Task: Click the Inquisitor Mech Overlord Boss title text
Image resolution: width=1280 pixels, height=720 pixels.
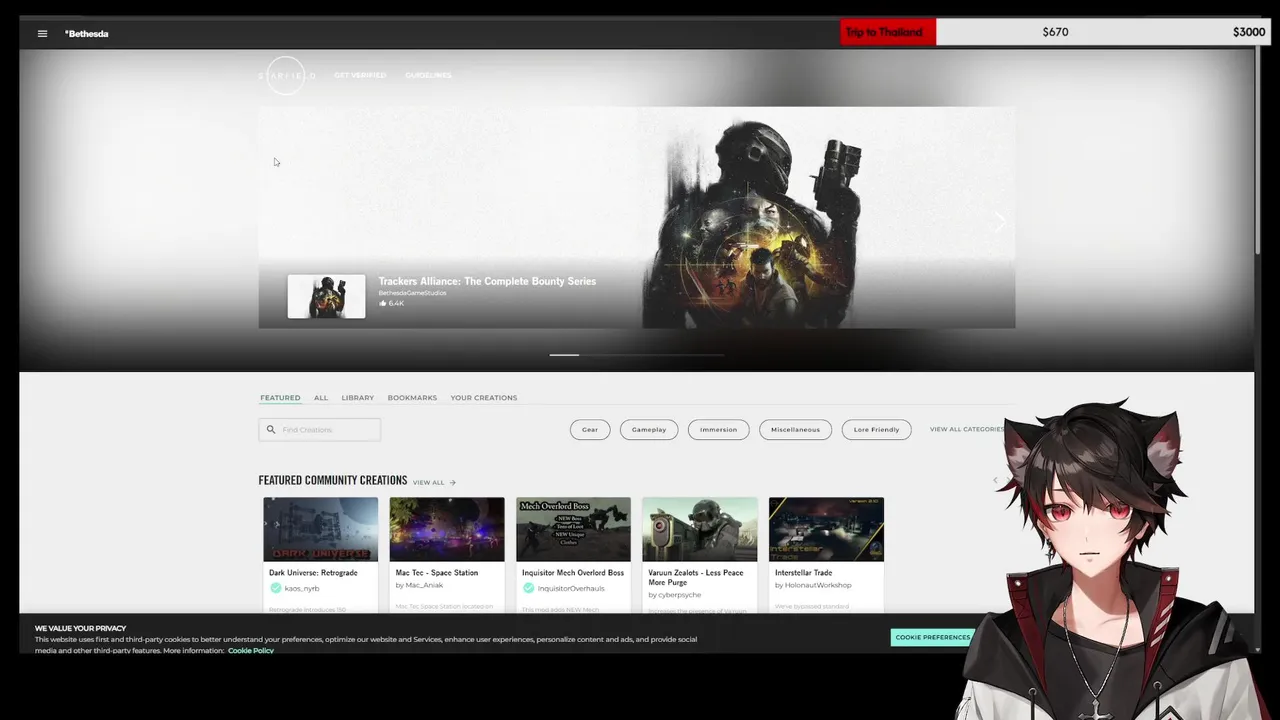Action: (x=573, y=573)
